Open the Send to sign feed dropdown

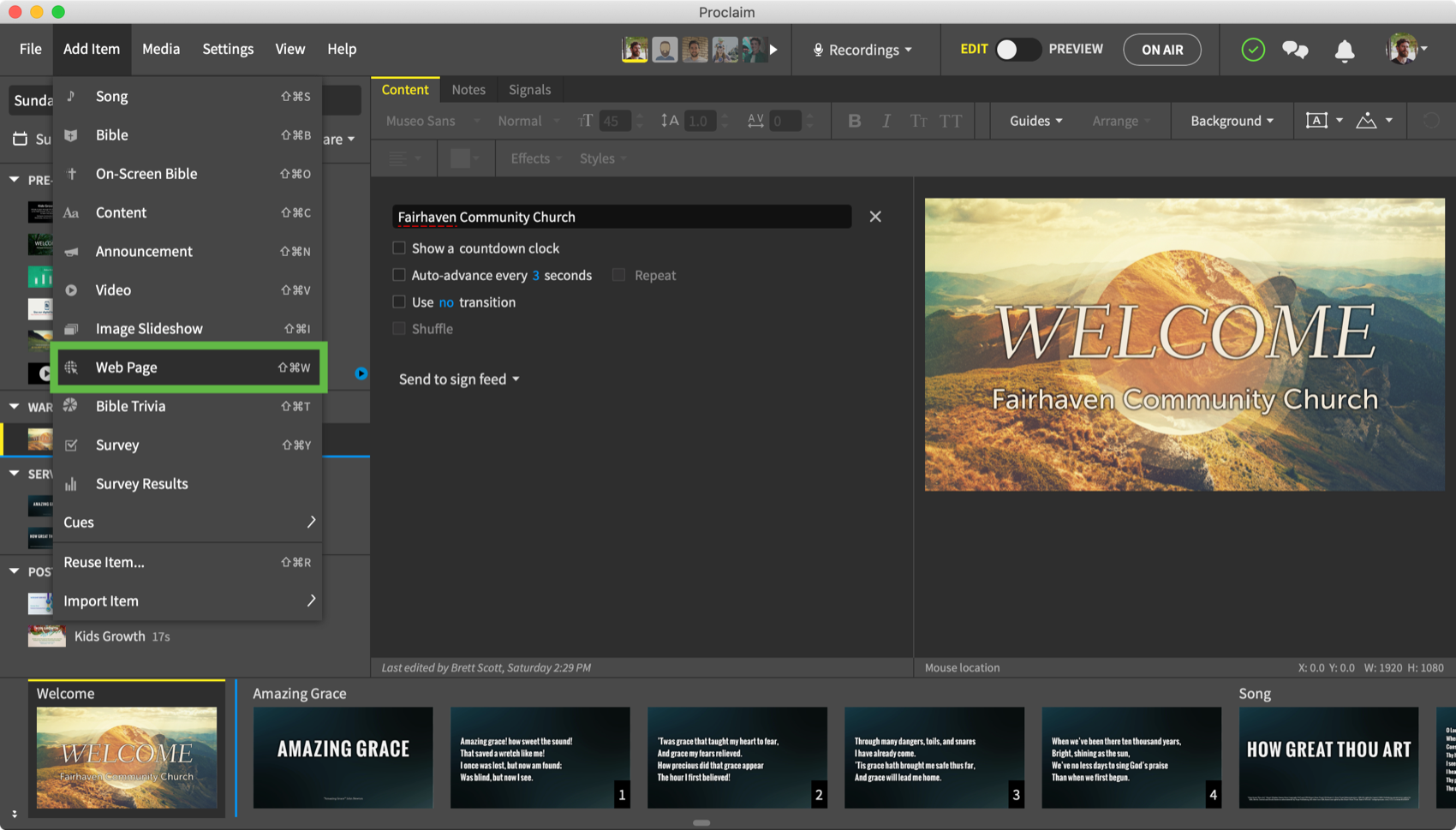[459, 379]
